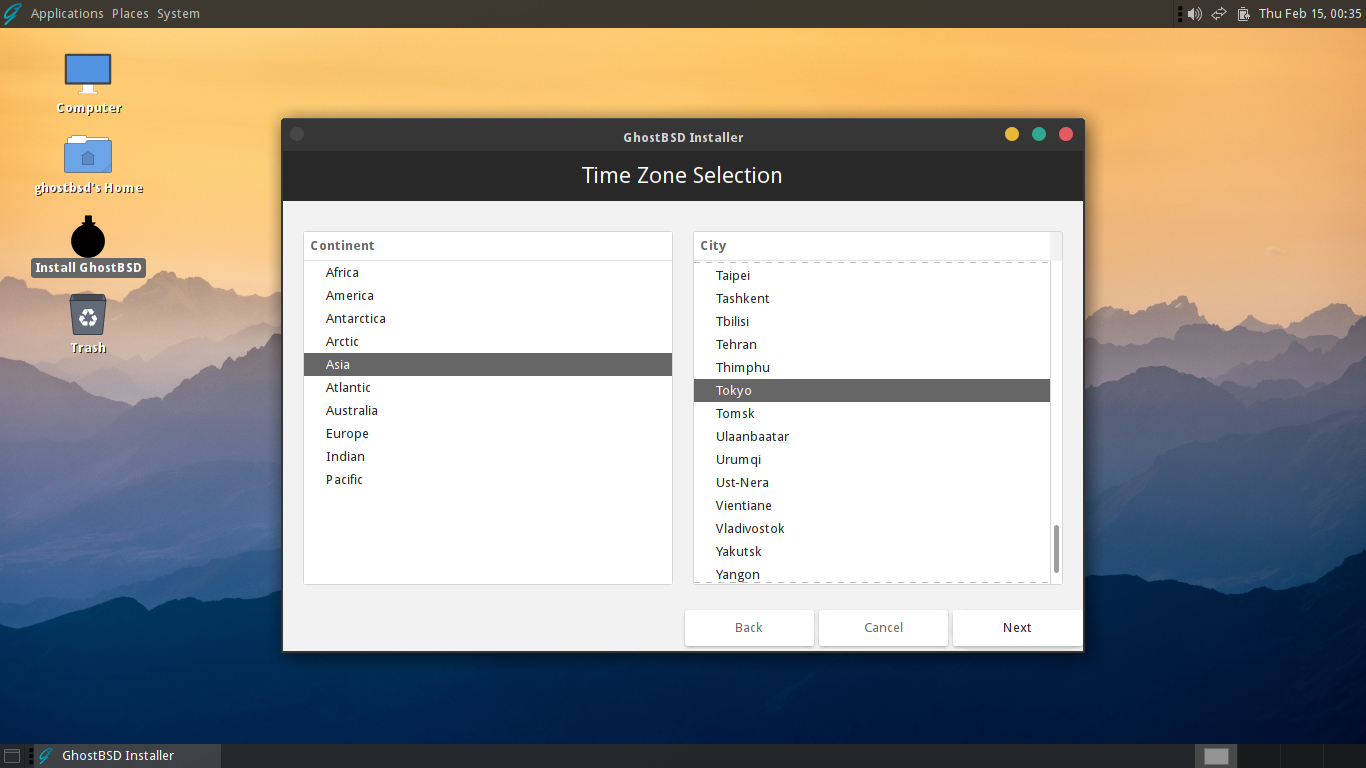1366x768 pixels.
Task: Click the workspace switcher in the bottom panel
Action: [x=1279, y=756]
